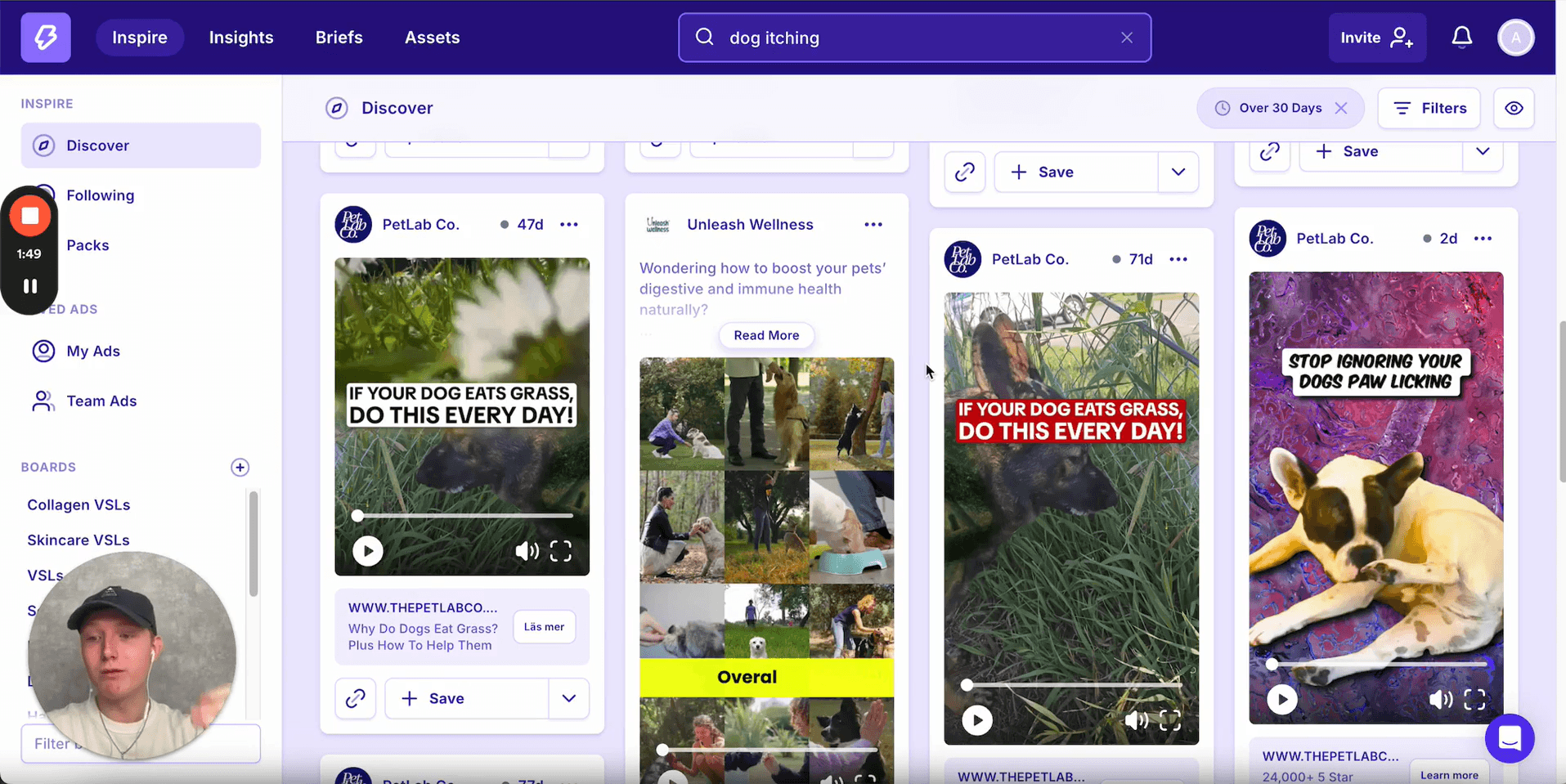
Task: Expand save dropdown in third column top
Action: click(x=1178, y=172)
